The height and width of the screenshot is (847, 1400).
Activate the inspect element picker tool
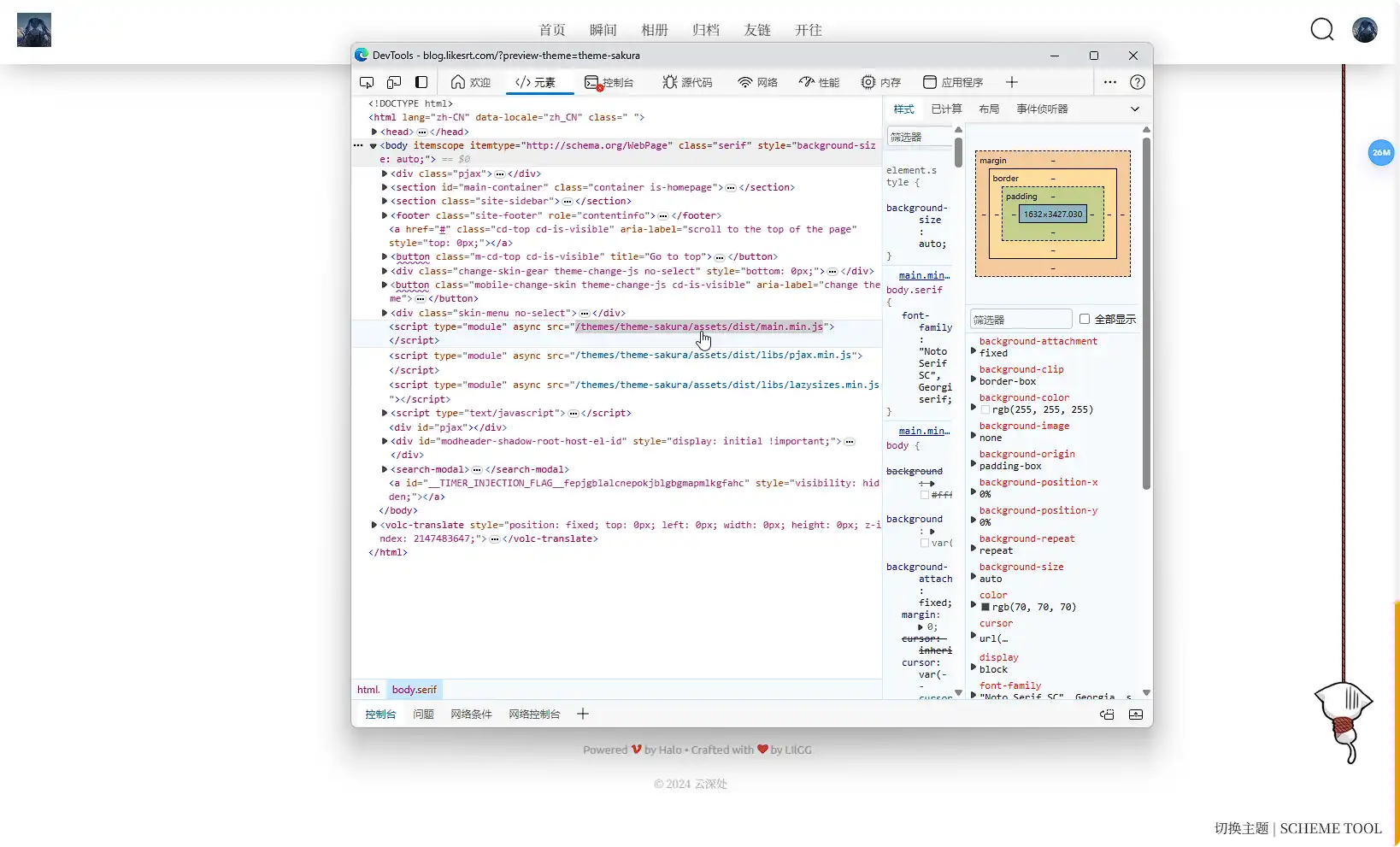[367, 82]
